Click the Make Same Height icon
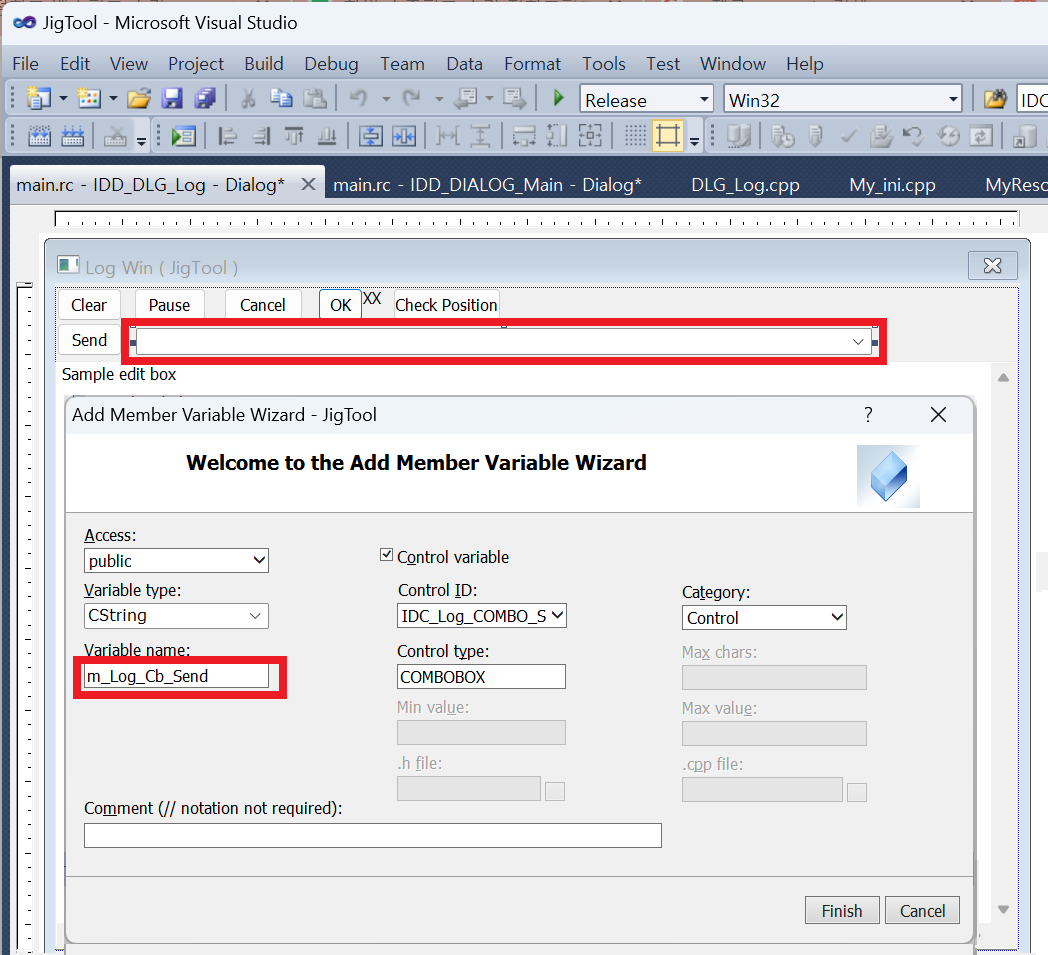The height and width of the screenshot is (955, 1048). click(x=557, y=136)
